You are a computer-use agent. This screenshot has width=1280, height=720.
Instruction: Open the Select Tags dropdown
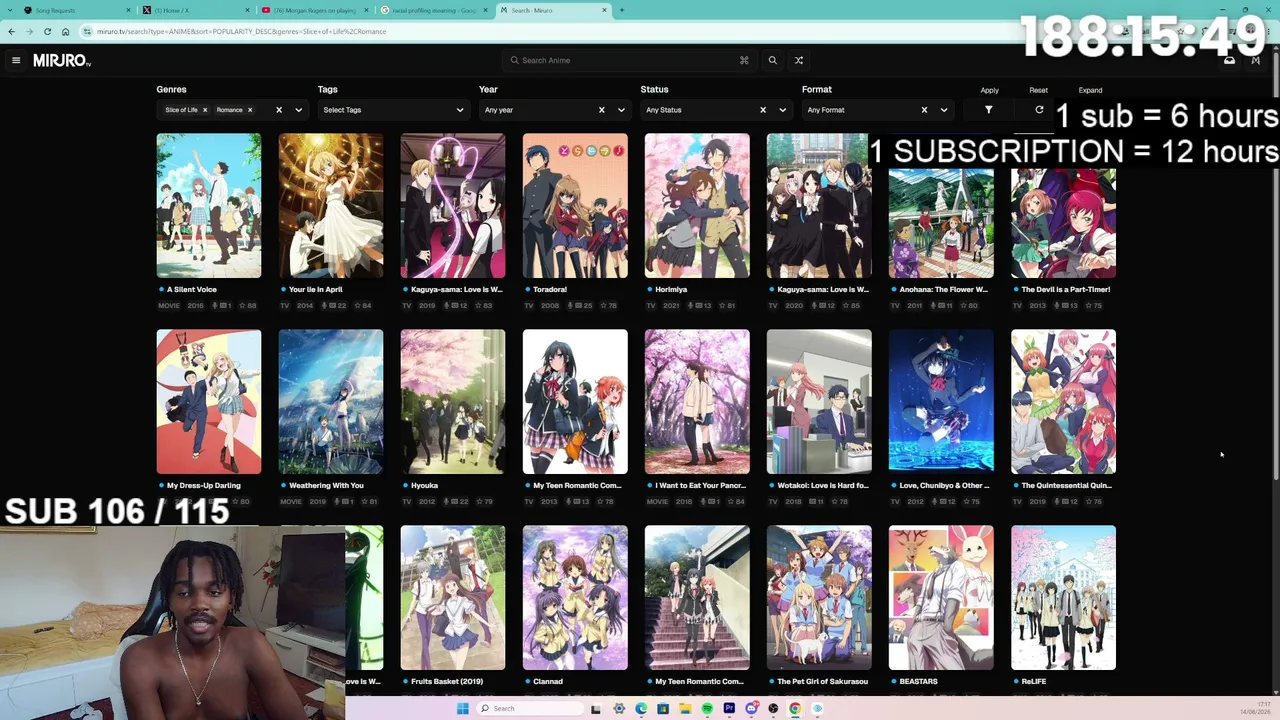click(x=393, y=110)
